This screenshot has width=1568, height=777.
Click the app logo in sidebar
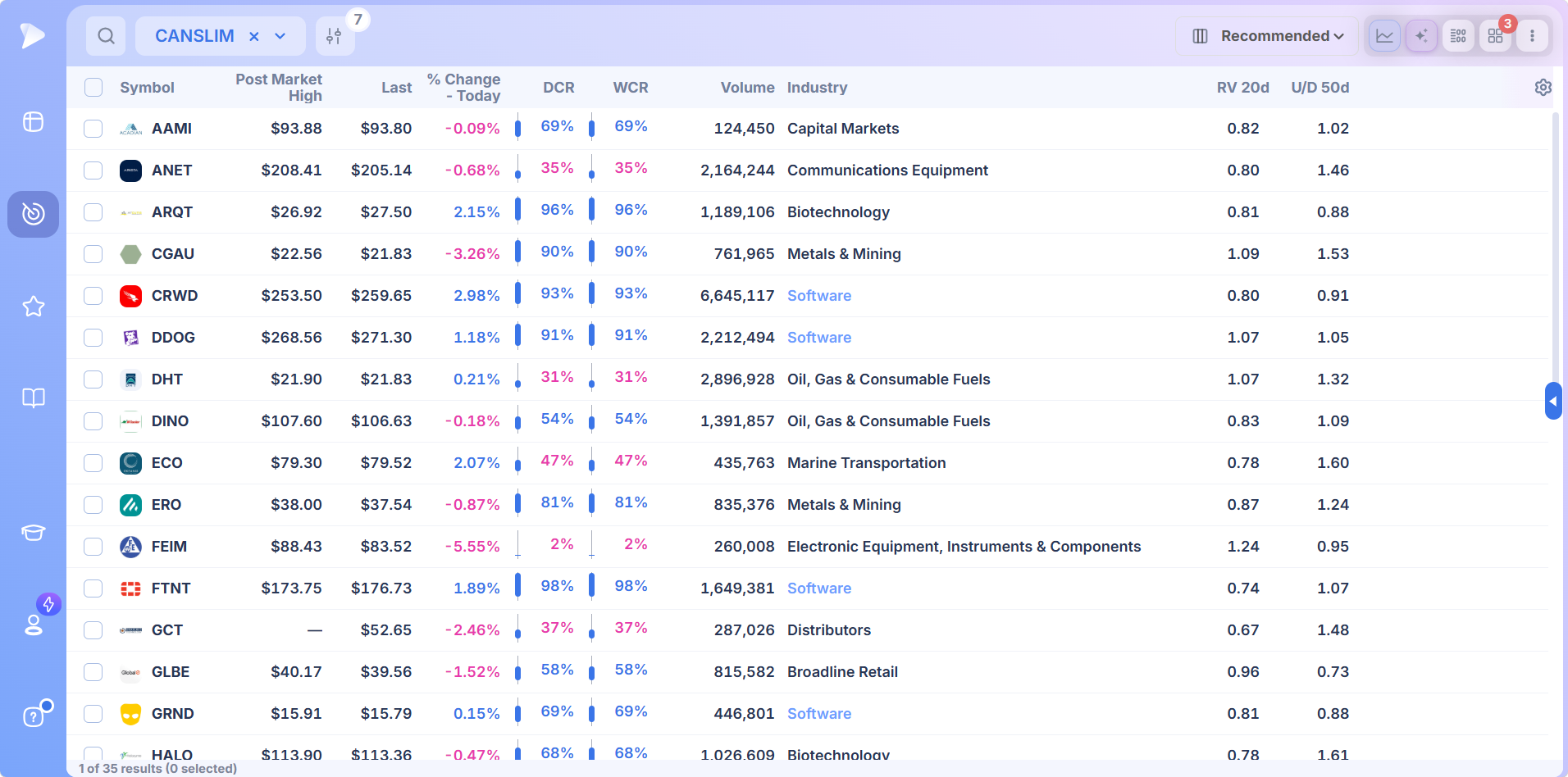pyautogui.click(x=33, y=35)
